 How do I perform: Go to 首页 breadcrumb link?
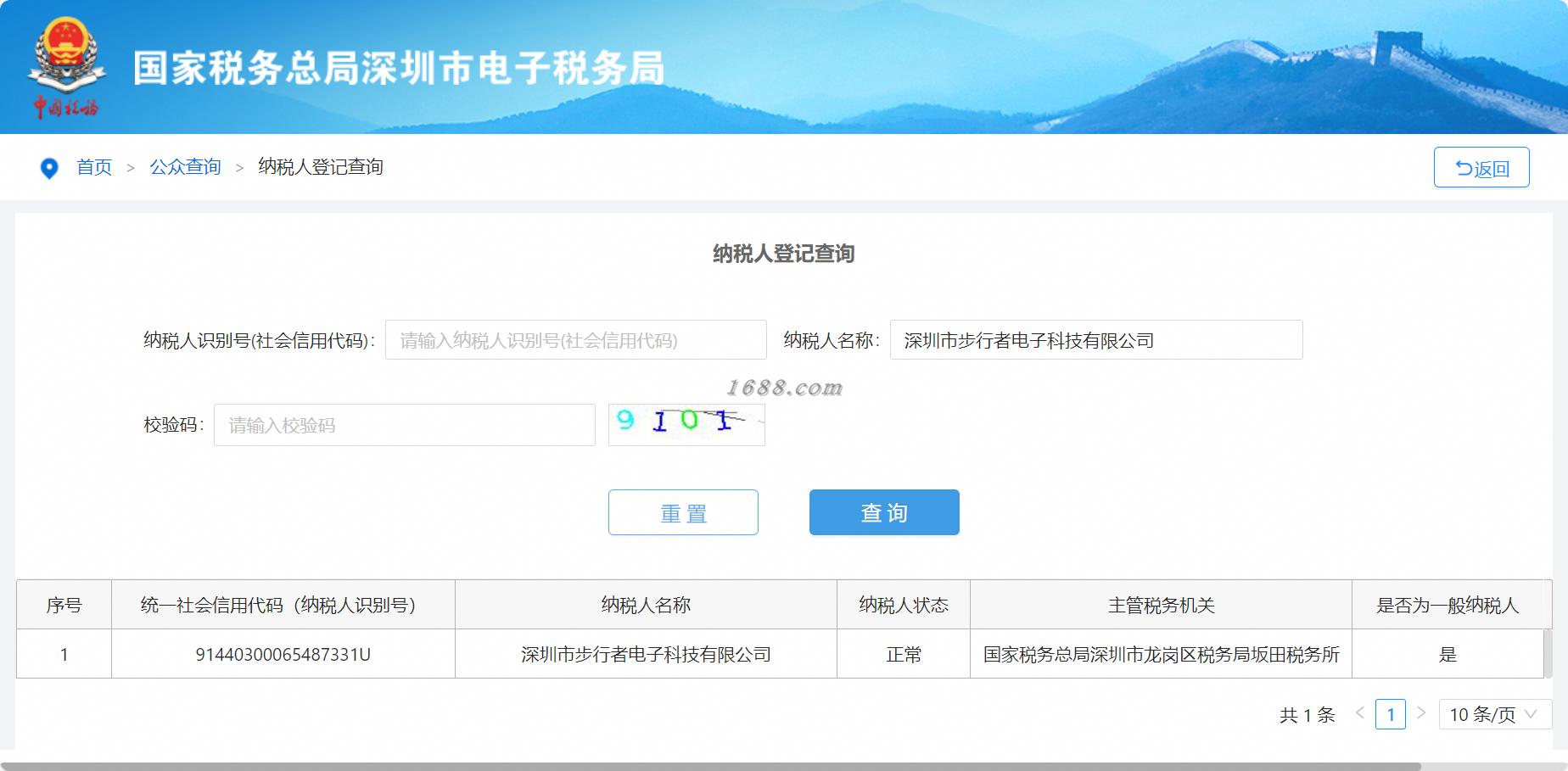point(94,167)
